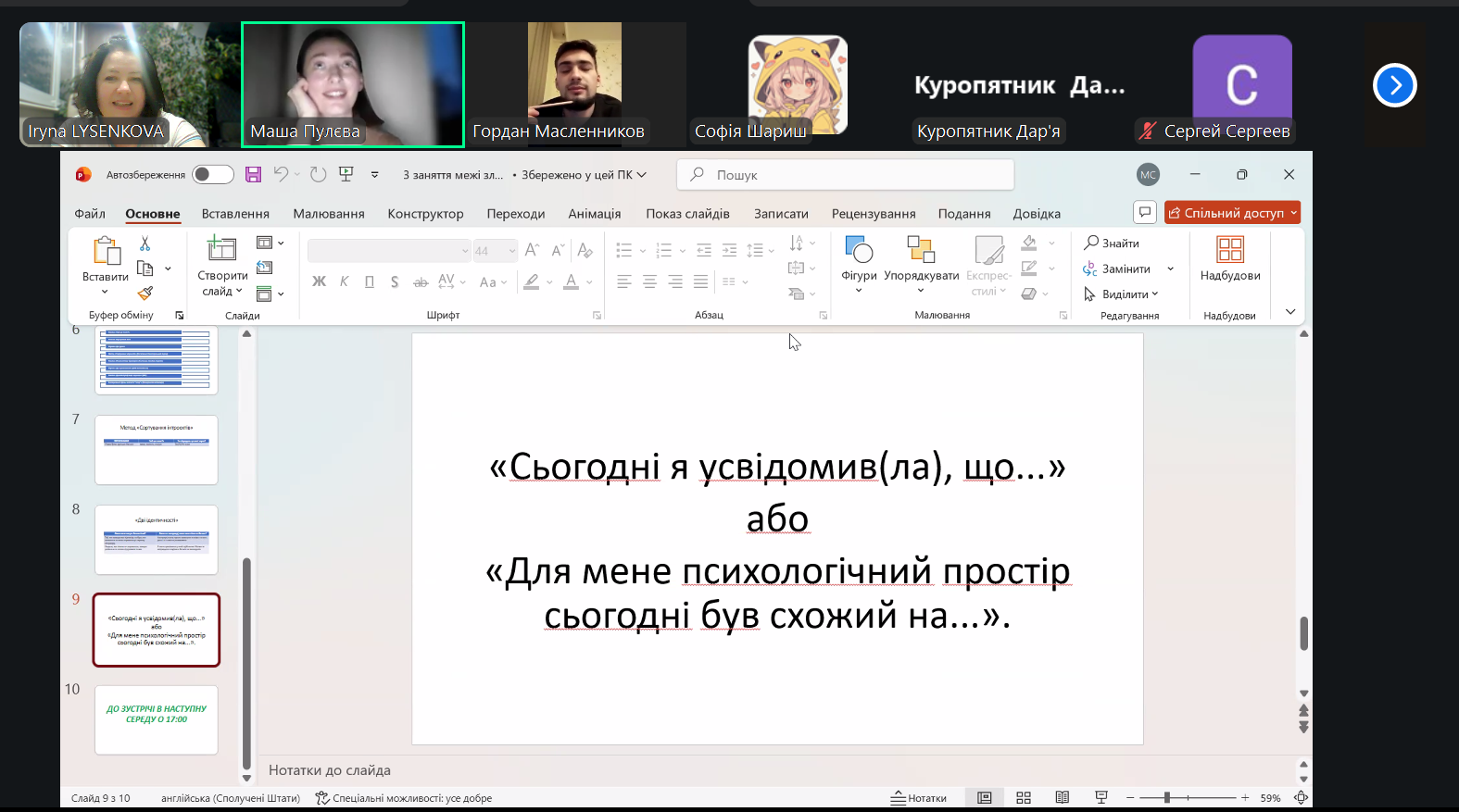Switch to Slide Sorter view in status bar
Viewport: 1459px width, 812px height.
(1024, 797)
